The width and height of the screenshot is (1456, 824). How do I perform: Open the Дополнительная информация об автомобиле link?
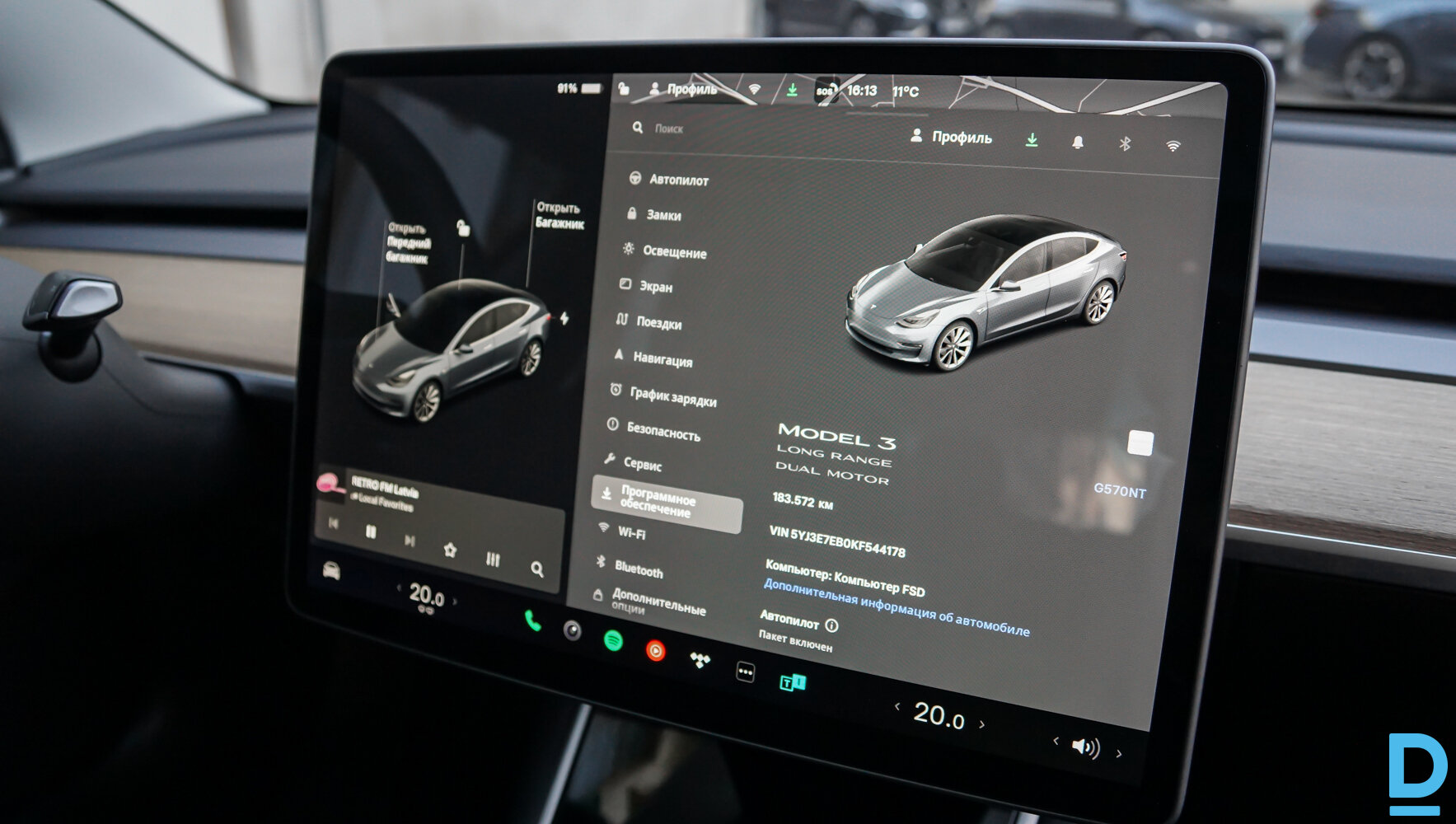tap(897, 607)
